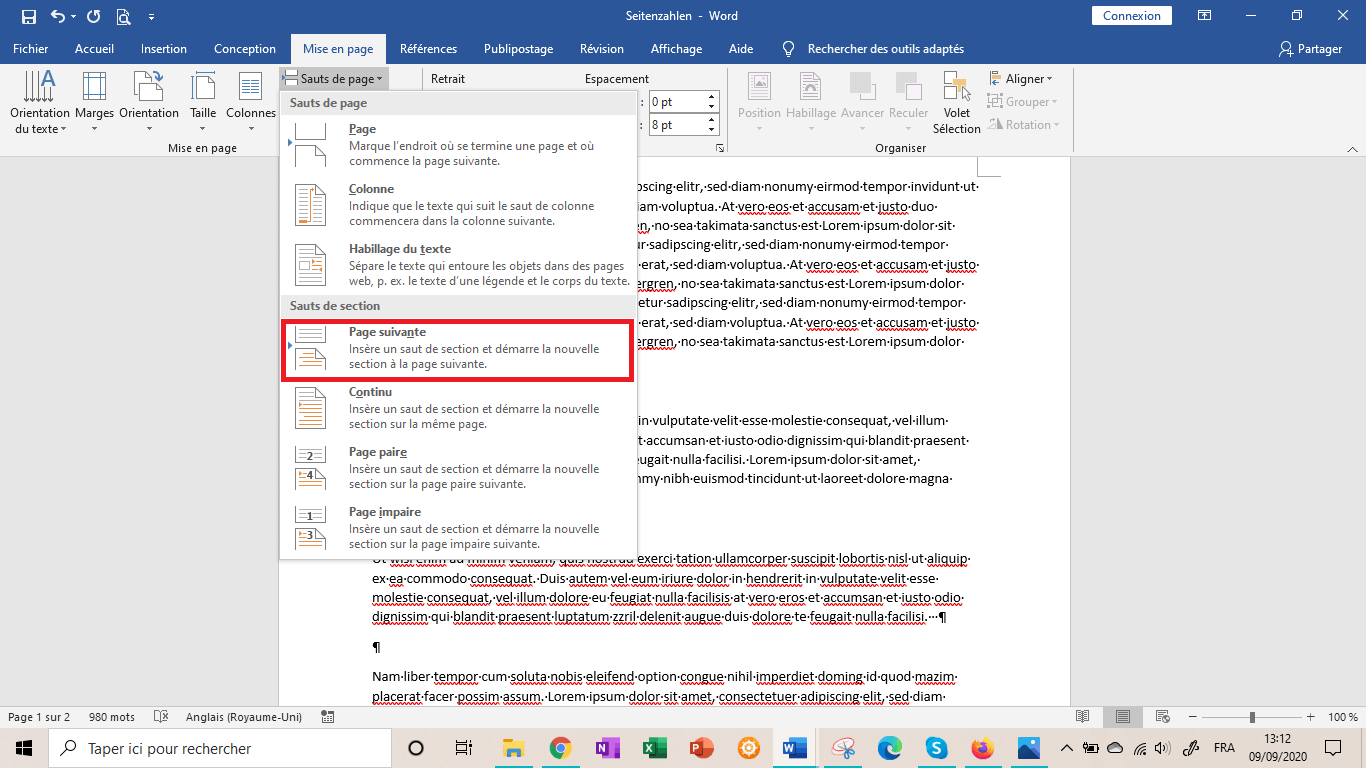Switch to the Insertion tab

(x=164, y=48)
